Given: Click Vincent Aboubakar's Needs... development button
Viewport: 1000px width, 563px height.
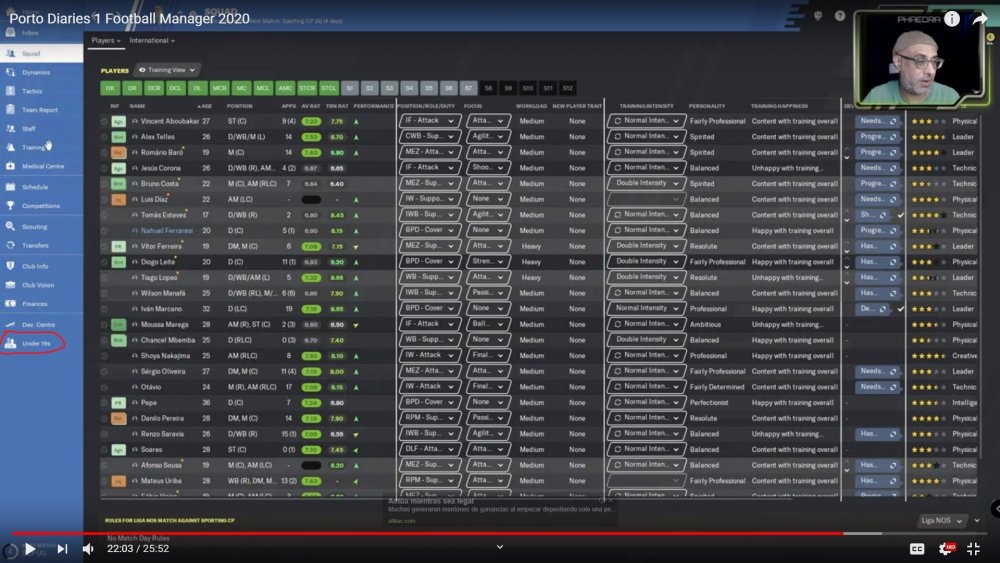Looking at the screenshot, I should [878, 121].
